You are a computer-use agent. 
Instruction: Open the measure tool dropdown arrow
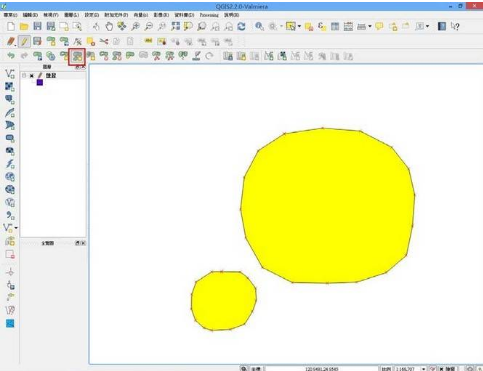[x=370, y=26]
